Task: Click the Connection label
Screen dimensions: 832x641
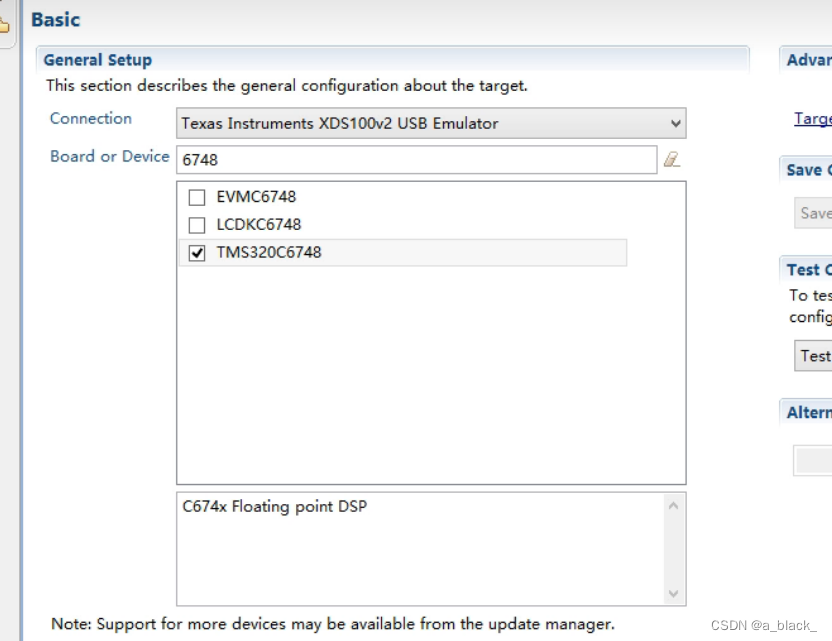Action: [x=91, y=118]
